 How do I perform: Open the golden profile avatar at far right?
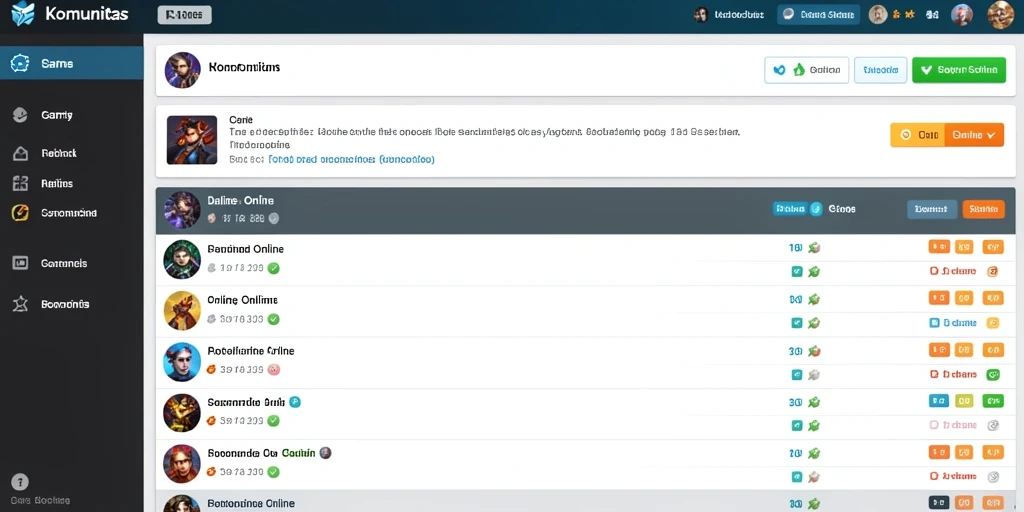pos(1000,14)
